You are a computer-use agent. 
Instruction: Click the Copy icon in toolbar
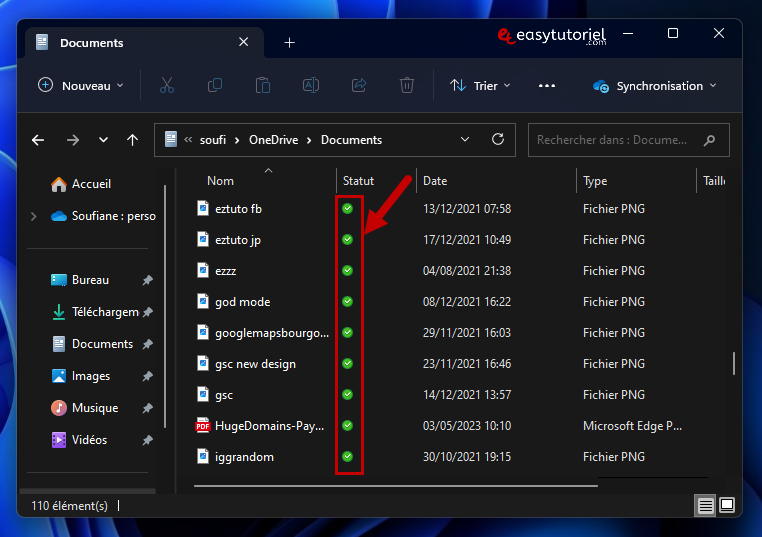(x=215, y=86)
